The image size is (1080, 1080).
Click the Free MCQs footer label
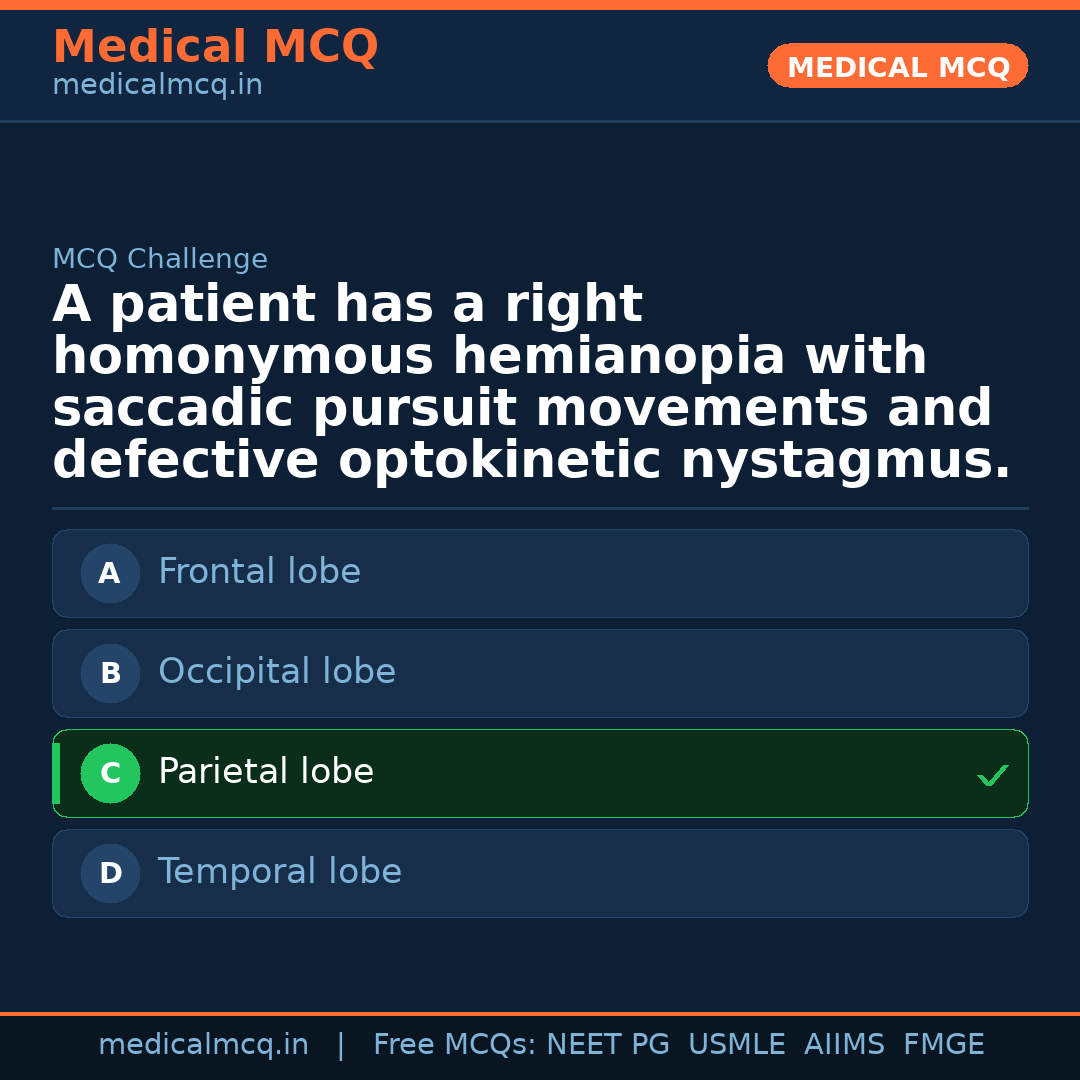455,1045
